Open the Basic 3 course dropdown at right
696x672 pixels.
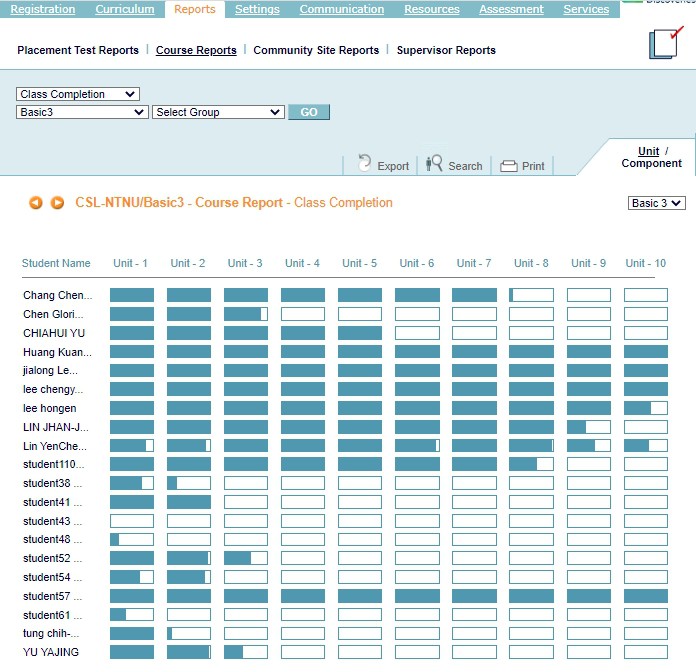(657, 203)
